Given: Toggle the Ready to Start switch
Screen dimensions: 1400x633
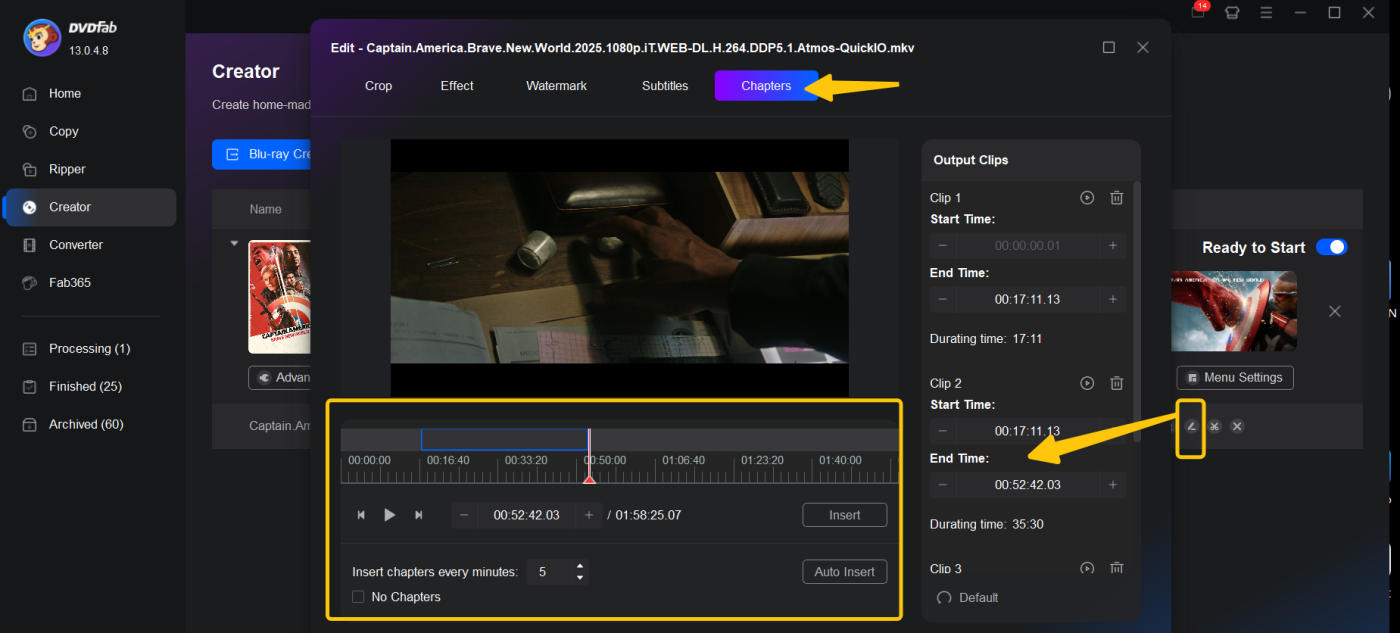Looking at the screenshot, I should (1331, 247).
